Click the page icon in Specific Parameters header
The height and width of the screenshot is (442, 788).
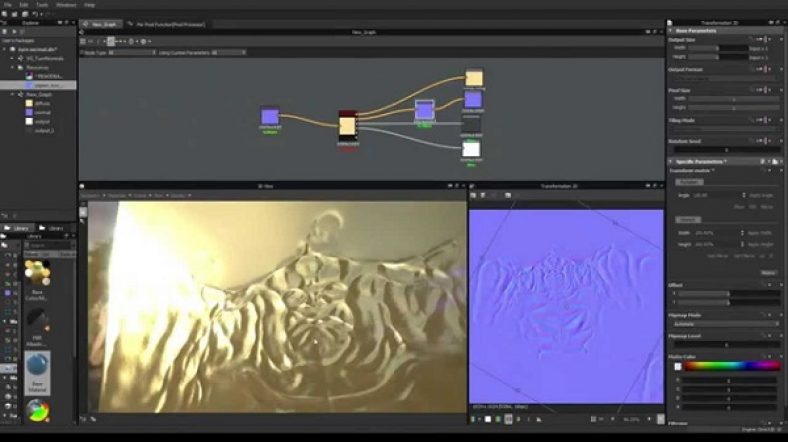pyautogui.click(x=775, y=162)
